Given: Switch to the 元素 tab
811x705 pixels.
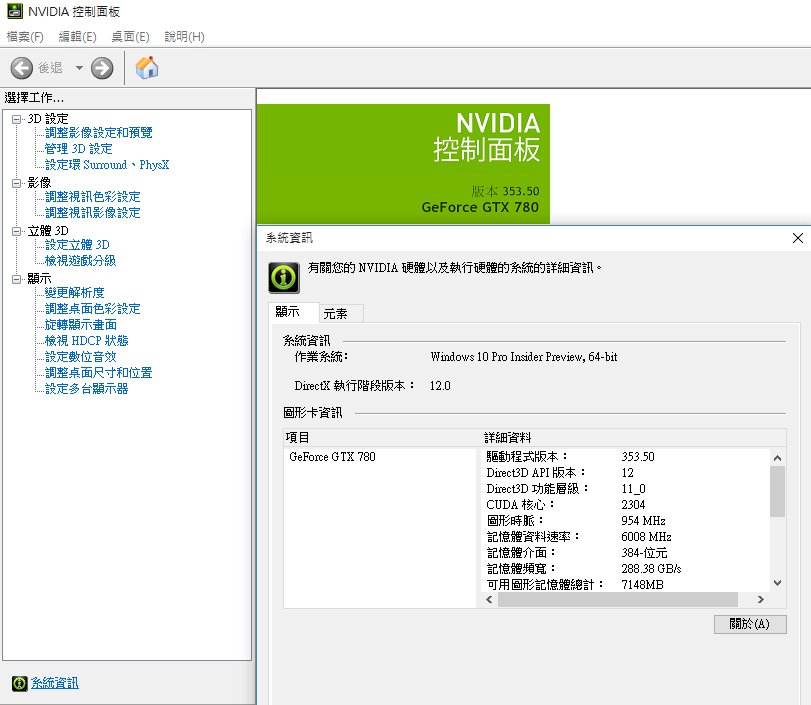Looking at the screenshot, I should [339, 312].
